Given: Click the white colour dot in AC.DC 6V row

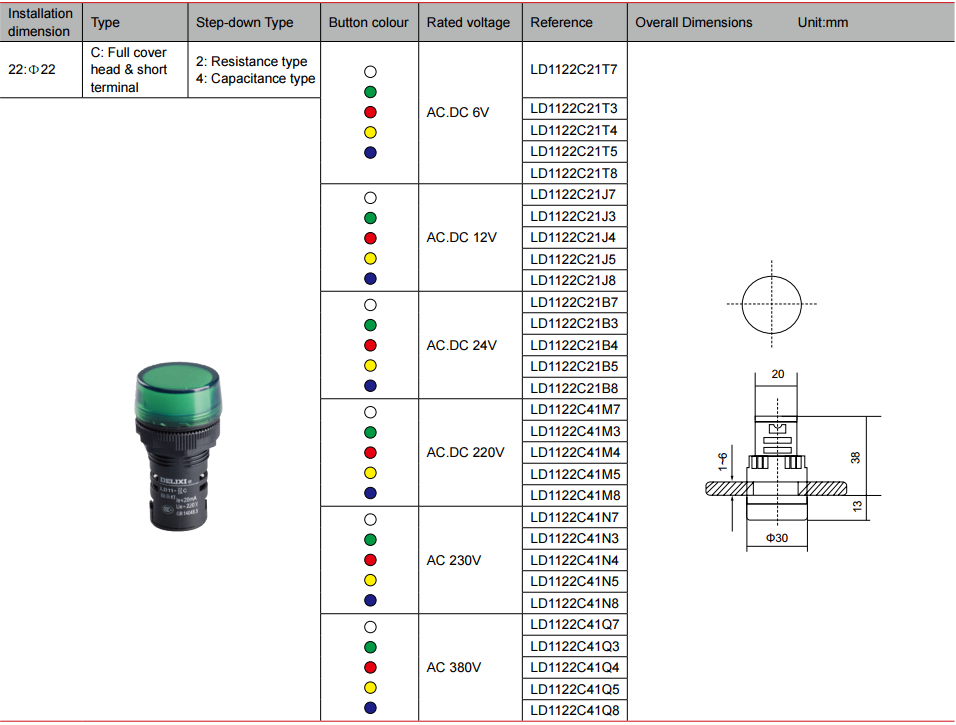Looking at the screenshot, I should pos(370,72).
